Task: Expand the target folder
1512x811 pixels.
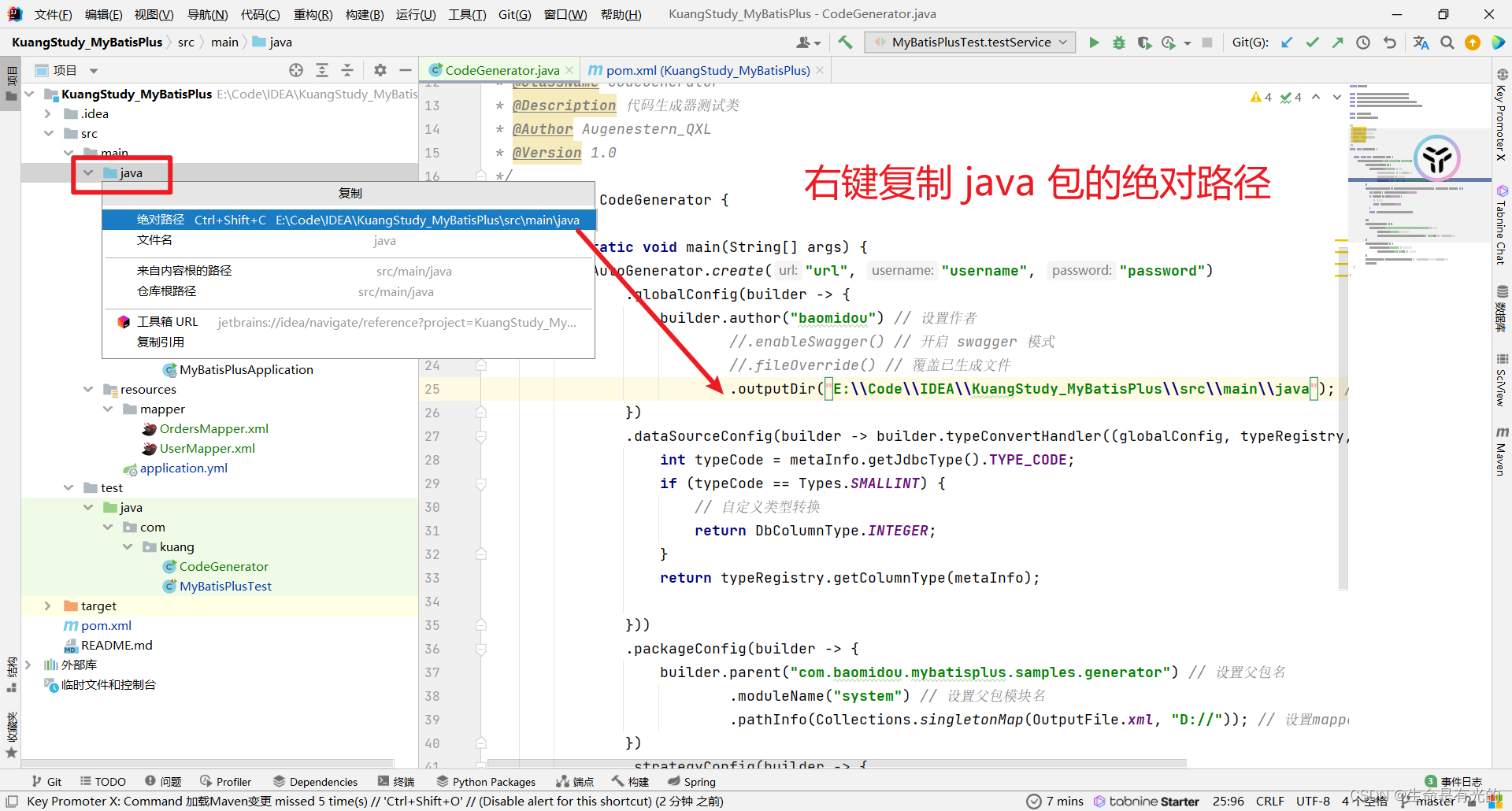Action: pyautogui.click(x=48, y=605)
